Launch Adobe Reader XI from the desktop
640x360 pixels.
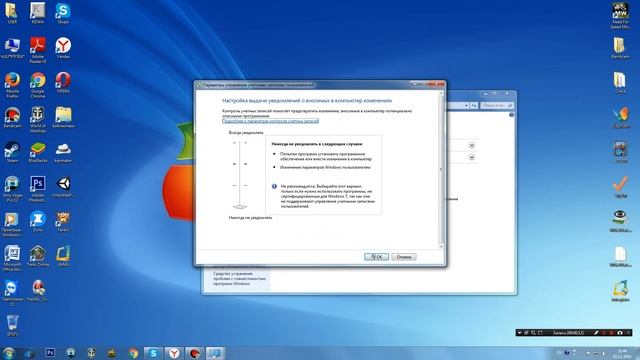(38, 50)
